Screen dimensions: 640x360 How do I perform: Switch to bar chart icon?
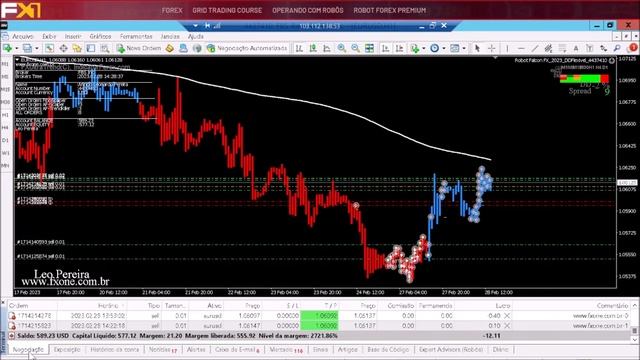299,49
